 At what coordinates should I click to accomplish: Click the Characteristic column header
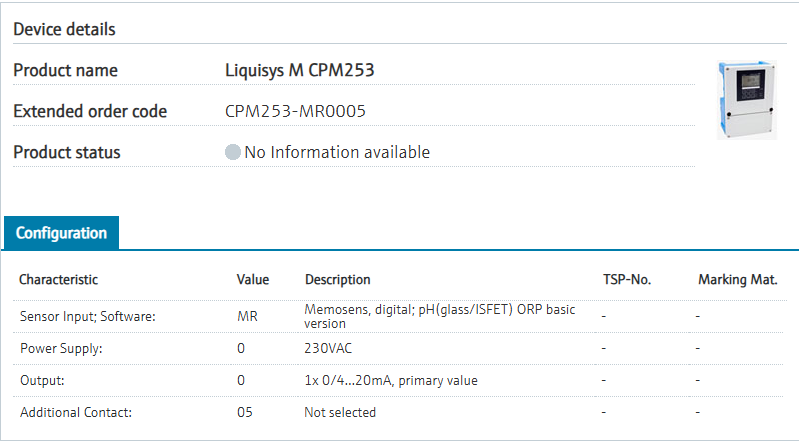coord(58,280)
